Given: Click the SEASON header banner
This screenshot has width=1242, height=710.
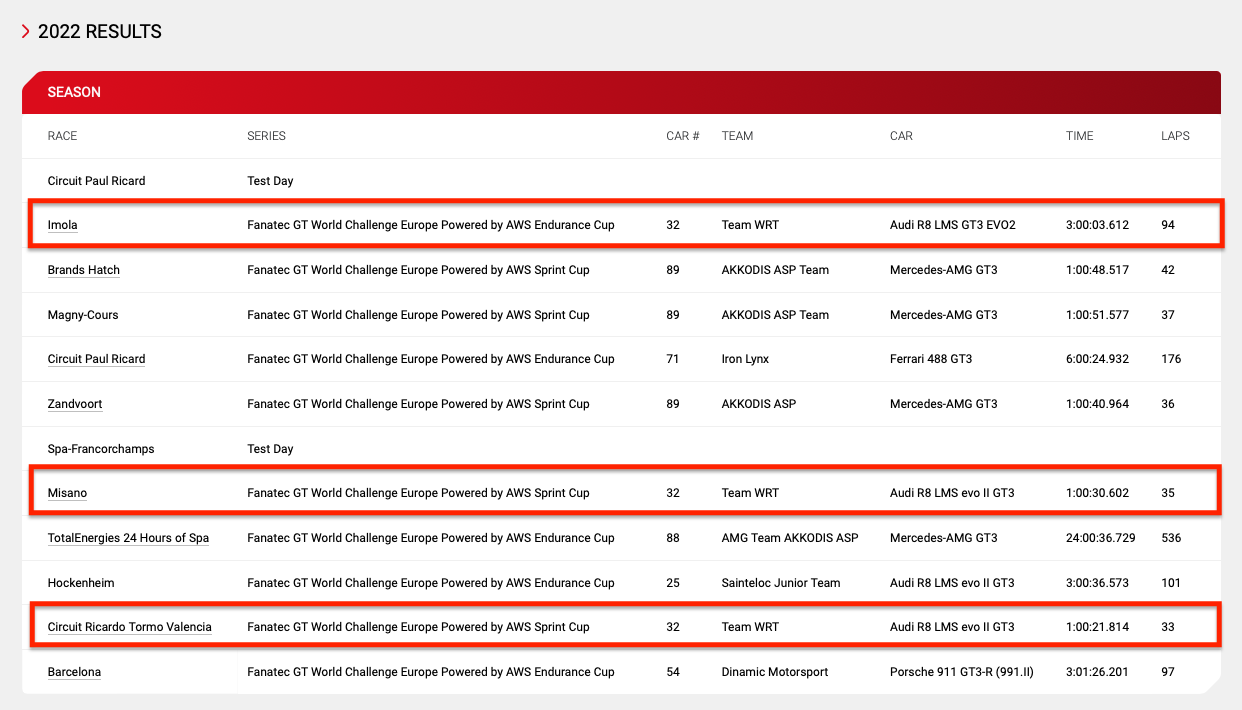Looking at the screenshot, I should coord(621,92).
